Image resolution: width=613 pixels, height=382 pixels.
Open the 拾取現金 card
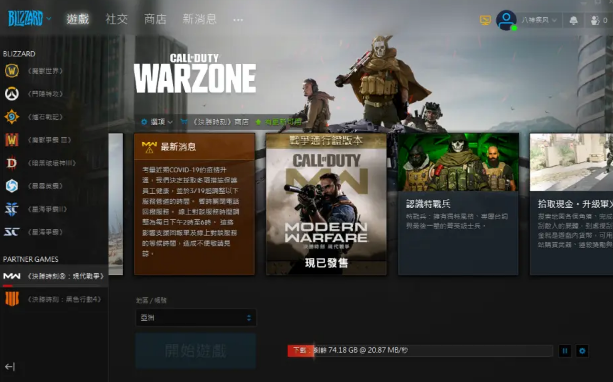tap(571, 204)
